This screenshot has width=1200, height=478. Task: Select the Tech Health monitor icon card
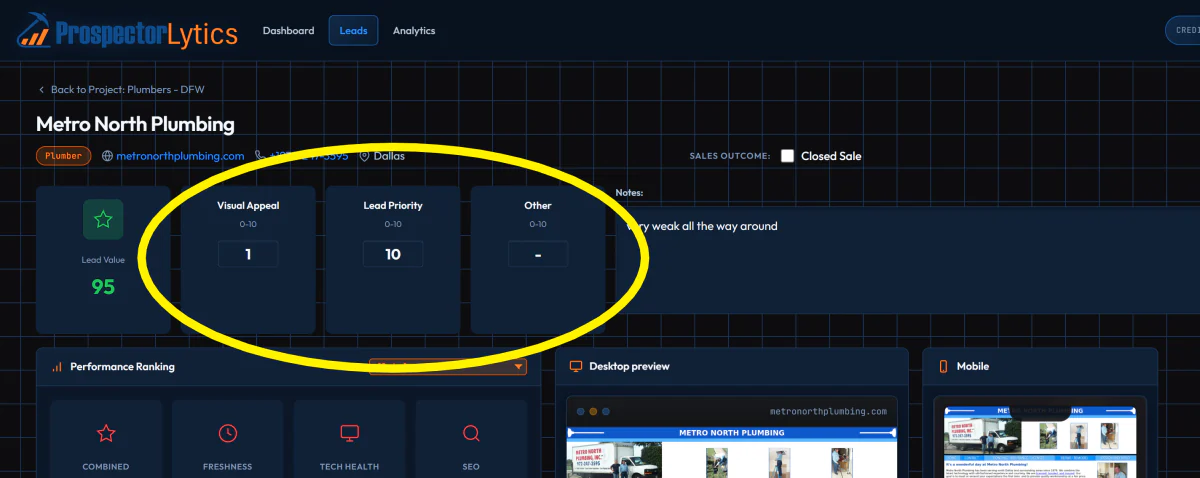pos(349,439)
